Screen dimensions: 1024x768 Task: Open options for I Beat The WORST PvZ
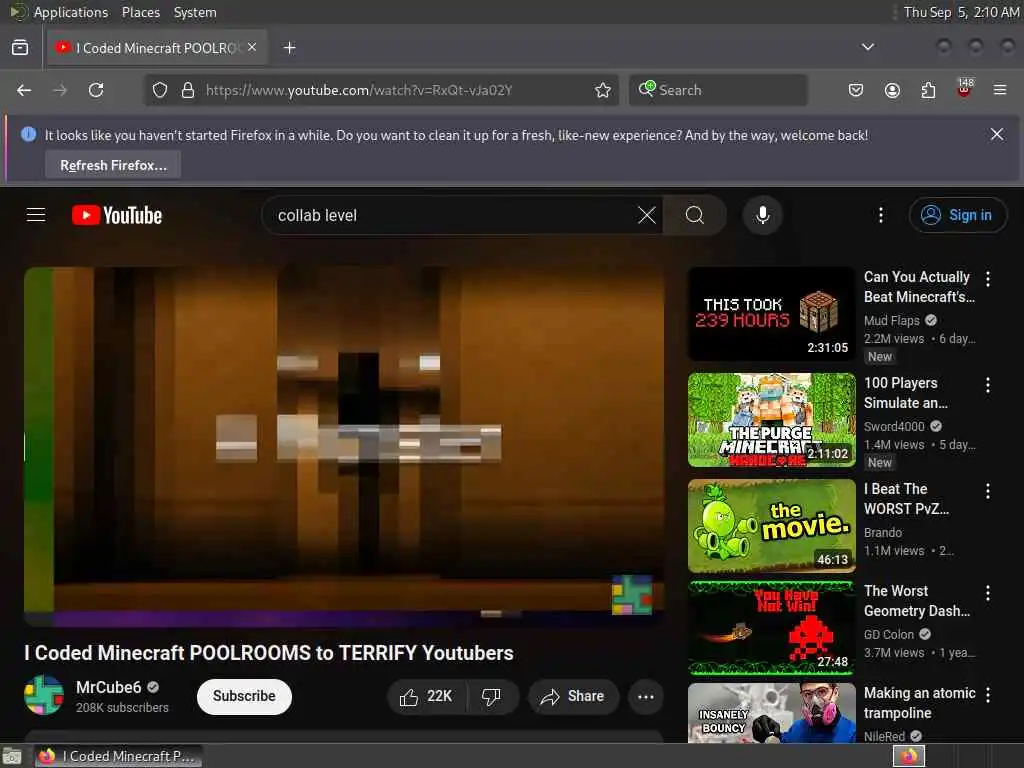987,490
